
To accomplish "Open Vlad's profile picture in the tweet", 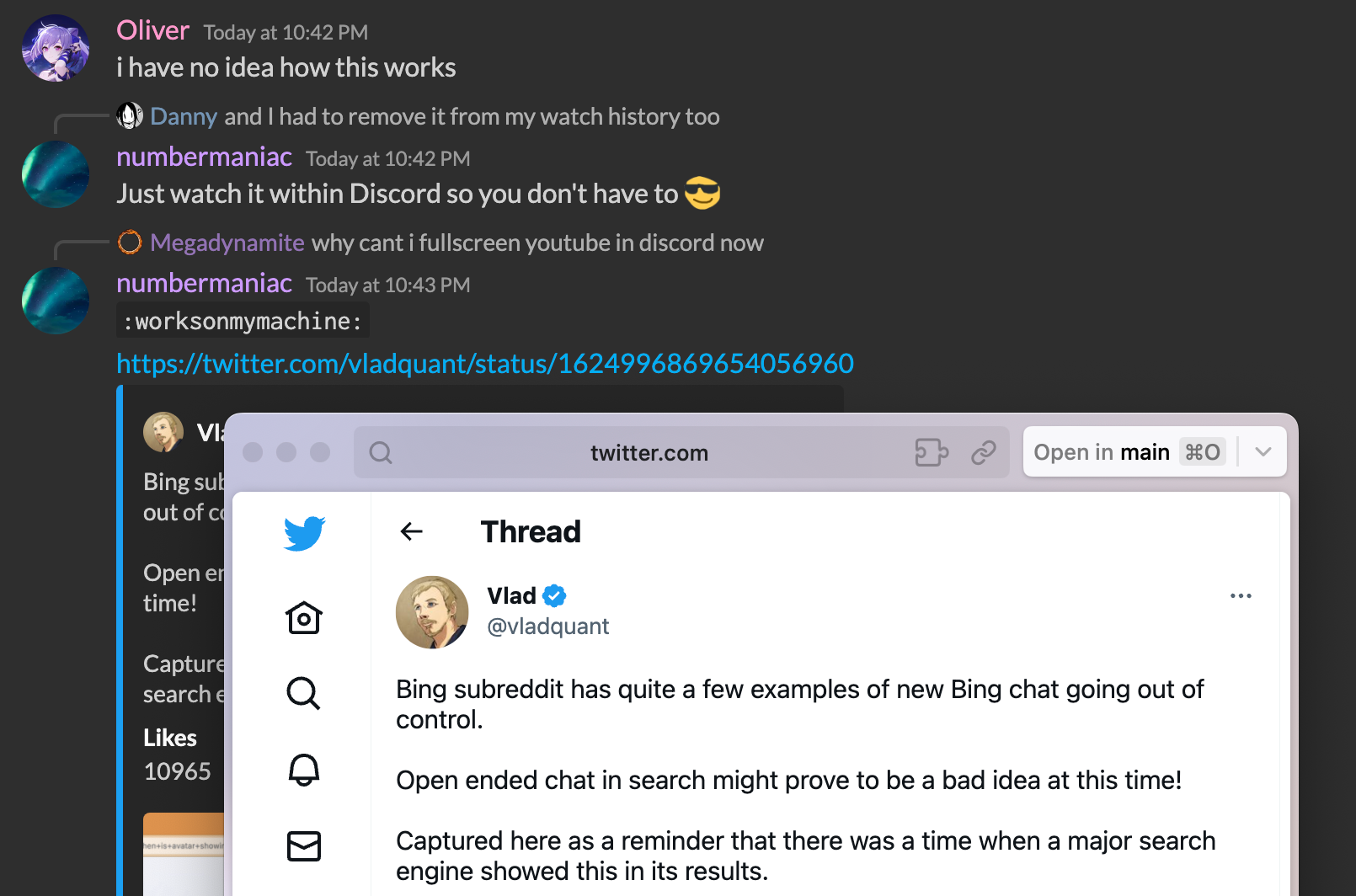I will [x=432, y=612].
